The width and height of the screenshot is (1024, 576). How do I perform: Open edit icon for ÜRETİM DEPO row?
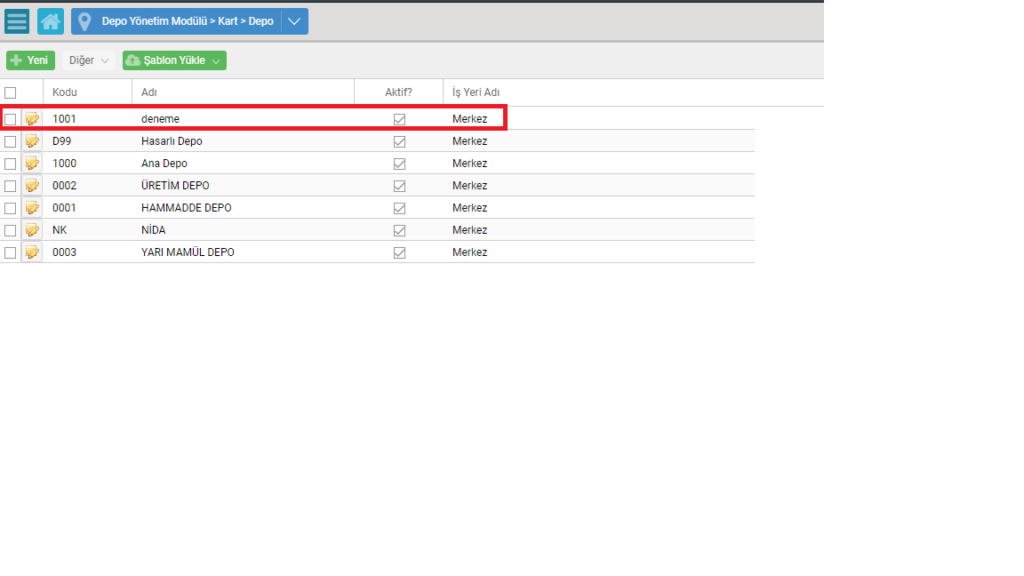point(32,185)
